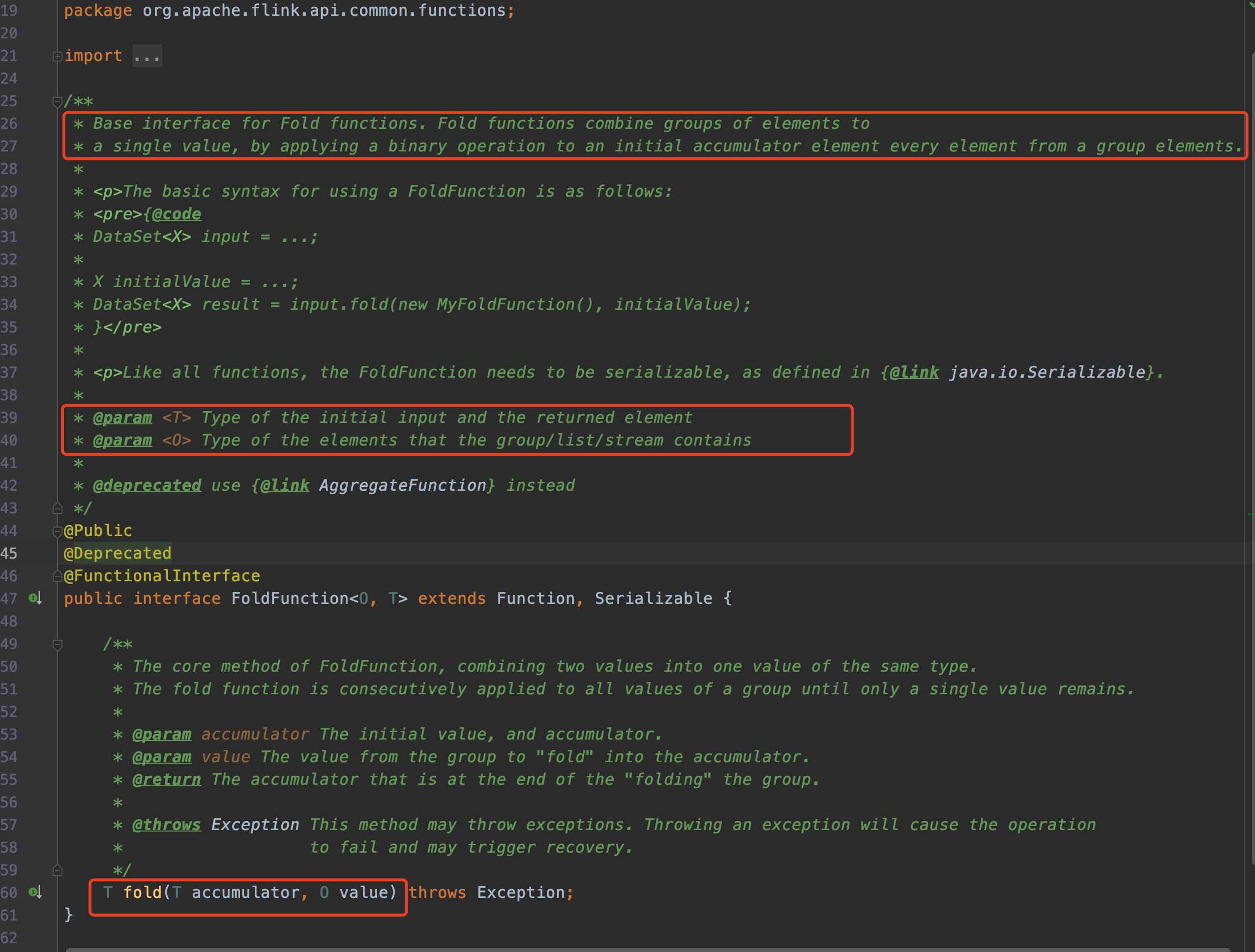Click line number 19 in the gutter
Screen dimensions: 1255x952
tap(9, 11)
